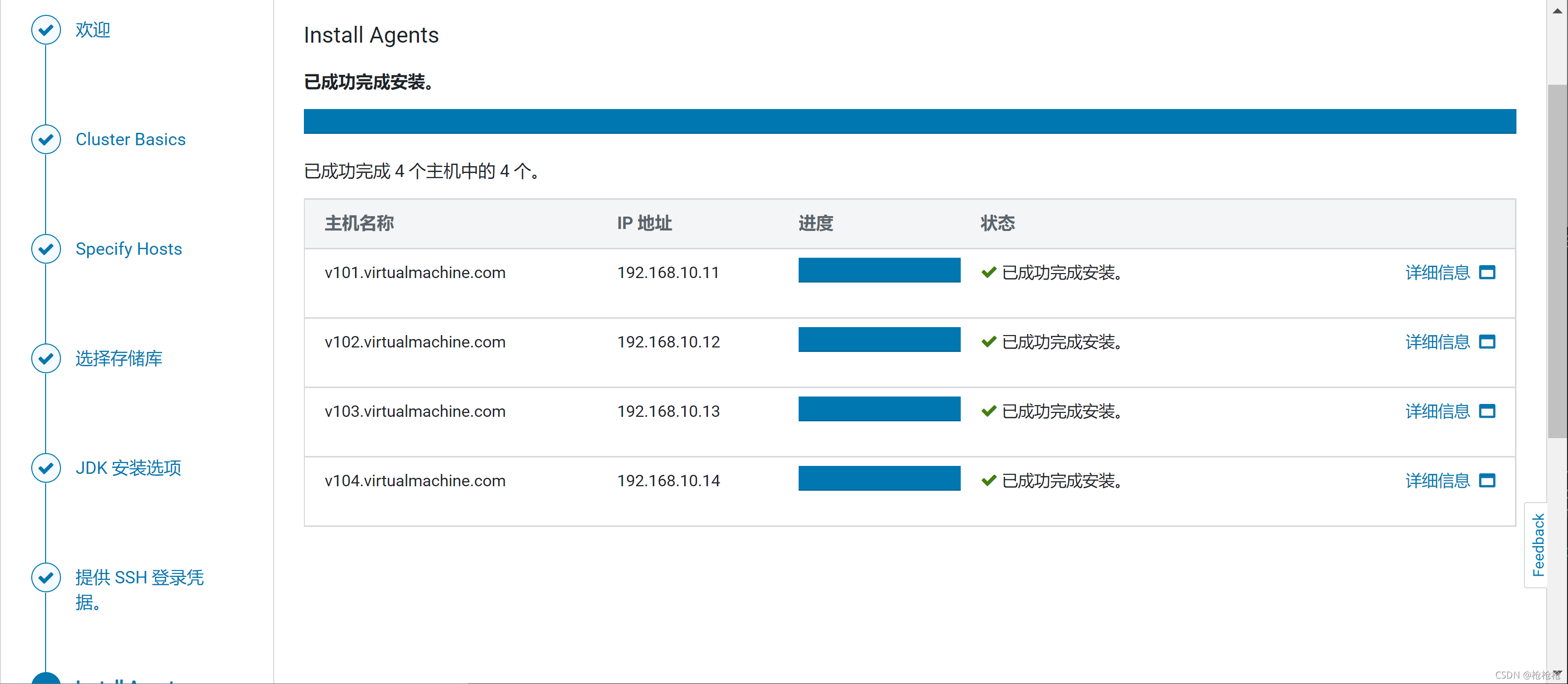The height and width of the screenshot is (684, 1568).
Task: Click the 选择存储库 step checkmark icon
Action: pos(46,358)
